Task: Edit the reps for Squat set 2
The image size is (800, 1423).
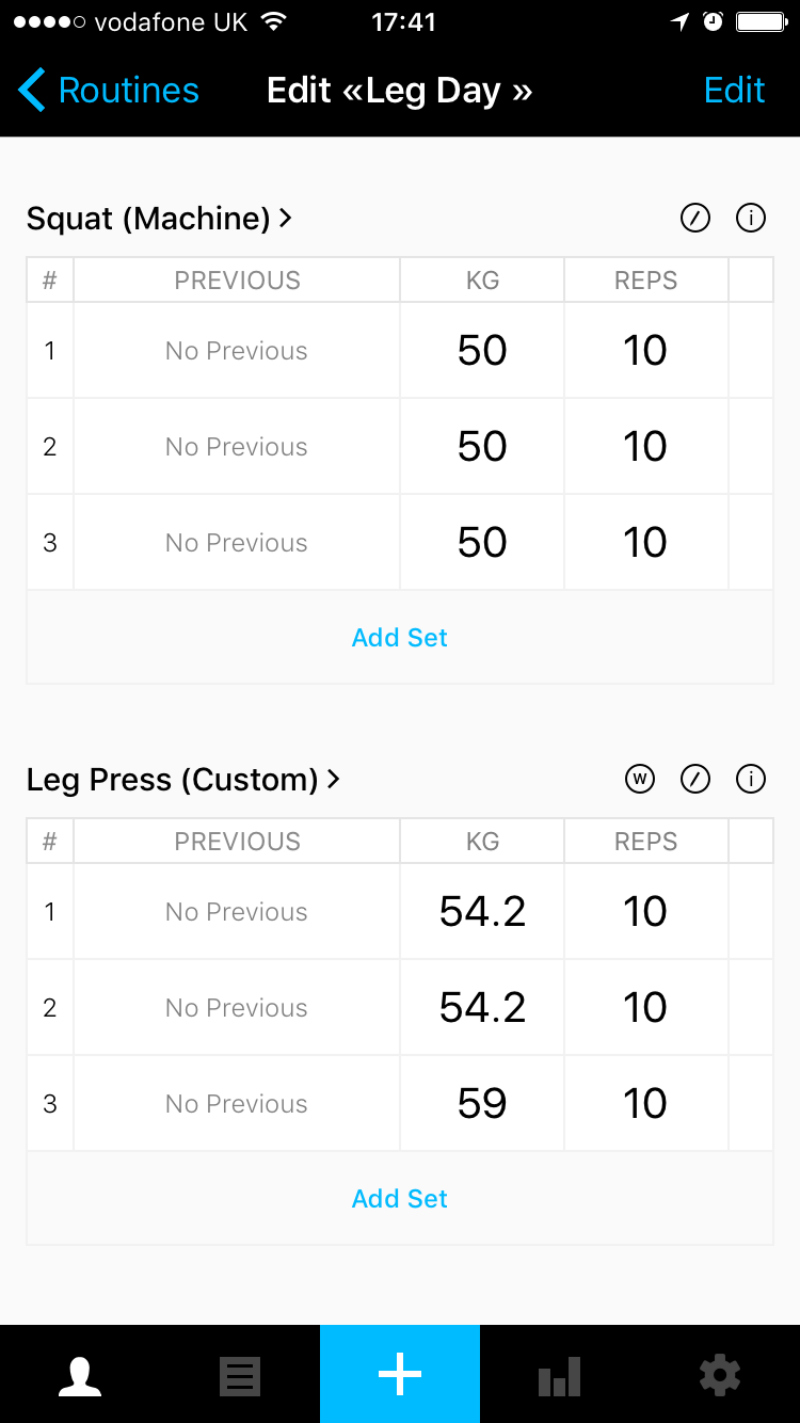Action: pyautogui.click(x=645, y=447)
